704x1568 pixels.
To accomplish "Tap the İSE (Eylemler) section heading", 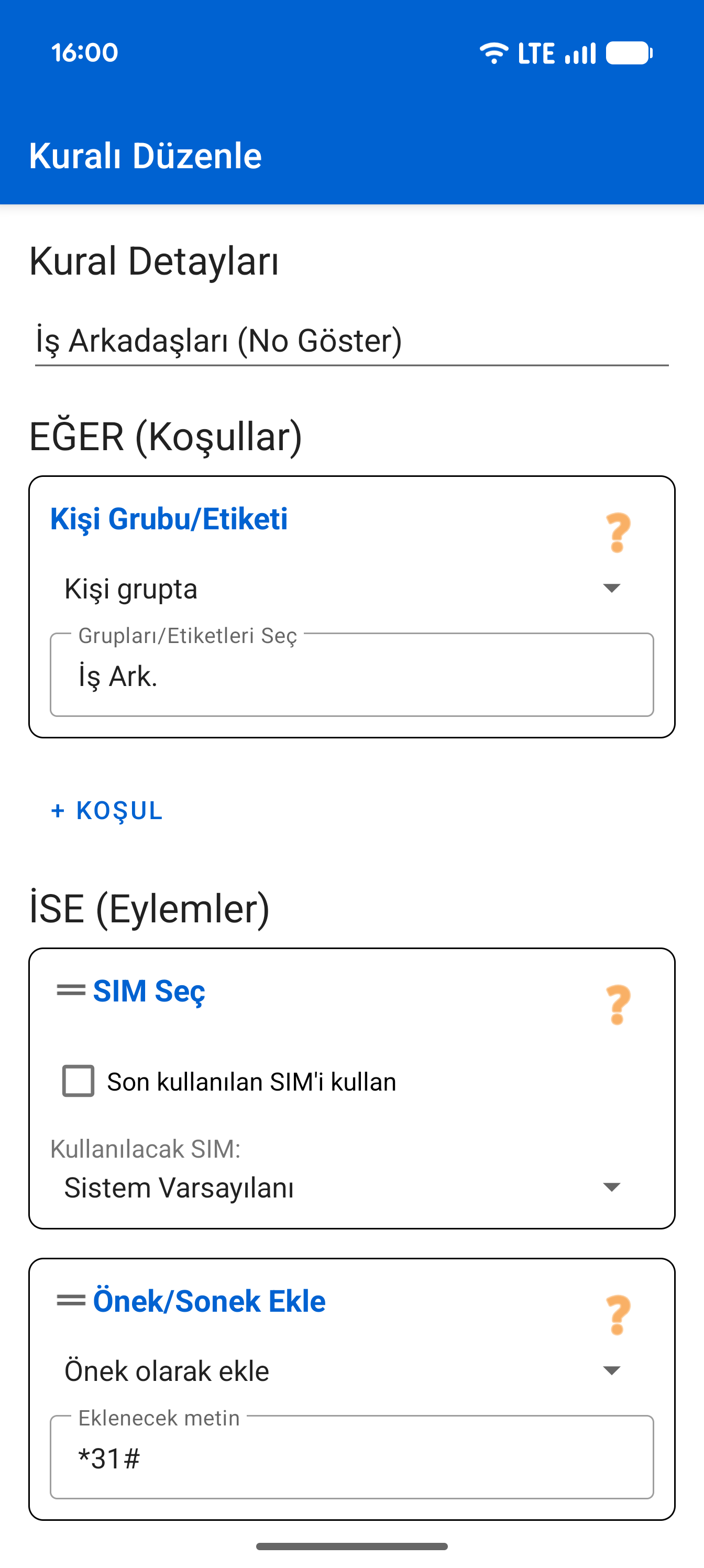I will pyautogui.click(x=149, y=909).
